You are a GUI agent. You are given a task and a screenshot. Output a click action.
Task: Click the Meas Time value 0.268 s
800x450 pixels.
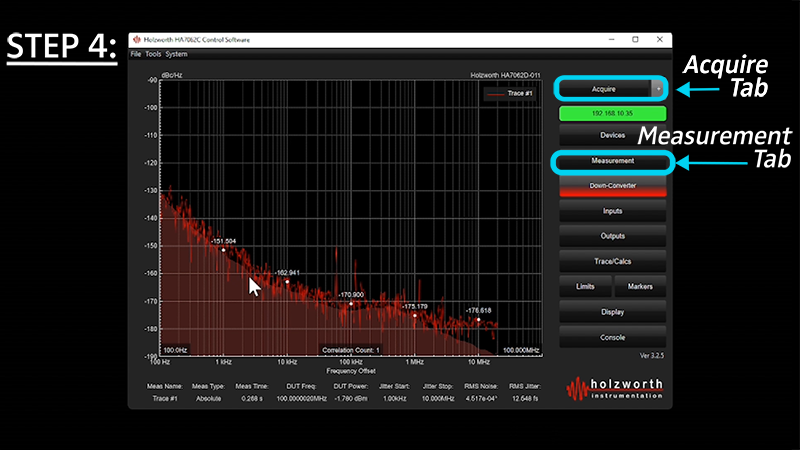tap(252, 398)
